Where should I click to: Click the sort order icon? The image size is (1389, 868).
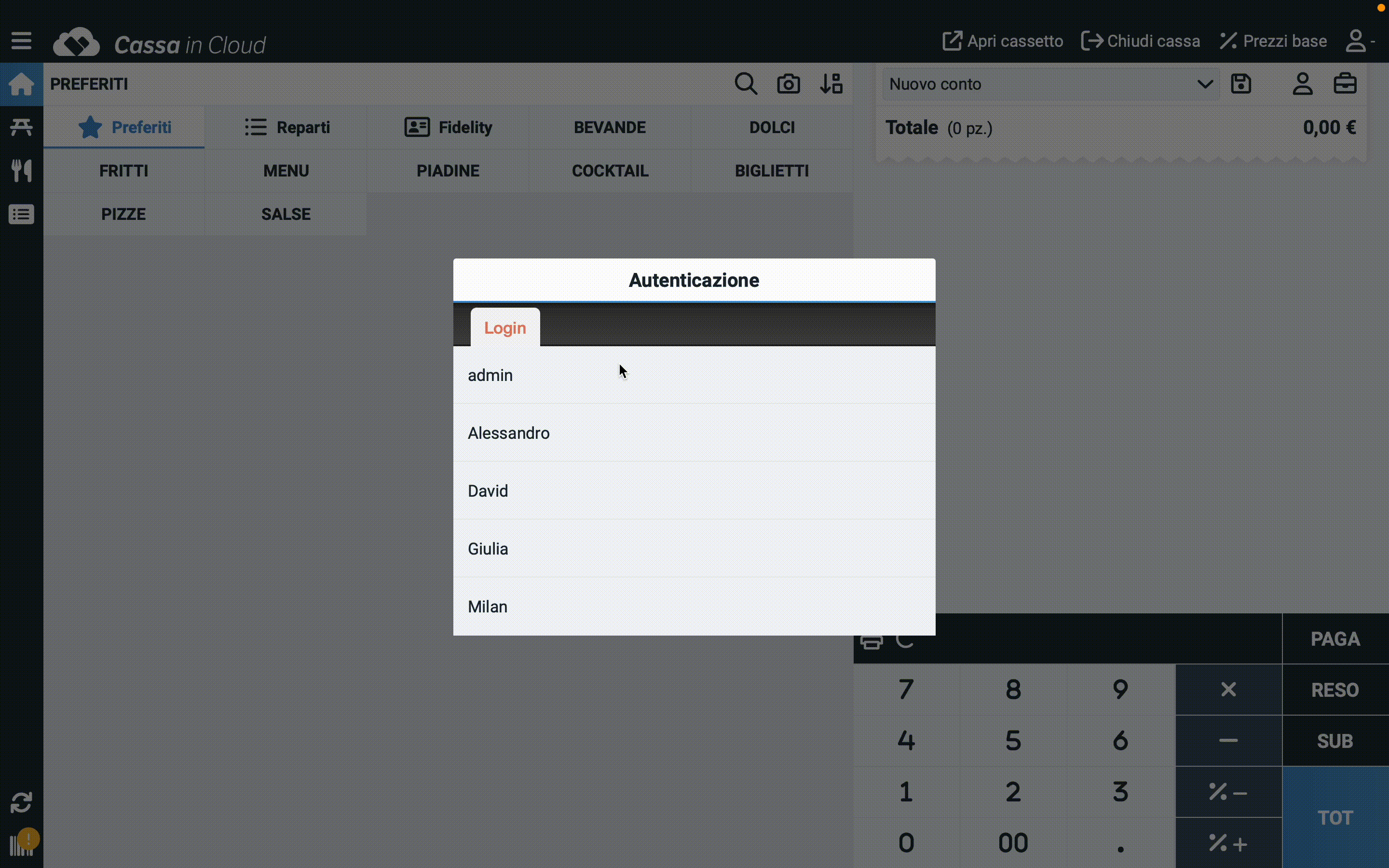pyautogui.click(x=831, y=84)
